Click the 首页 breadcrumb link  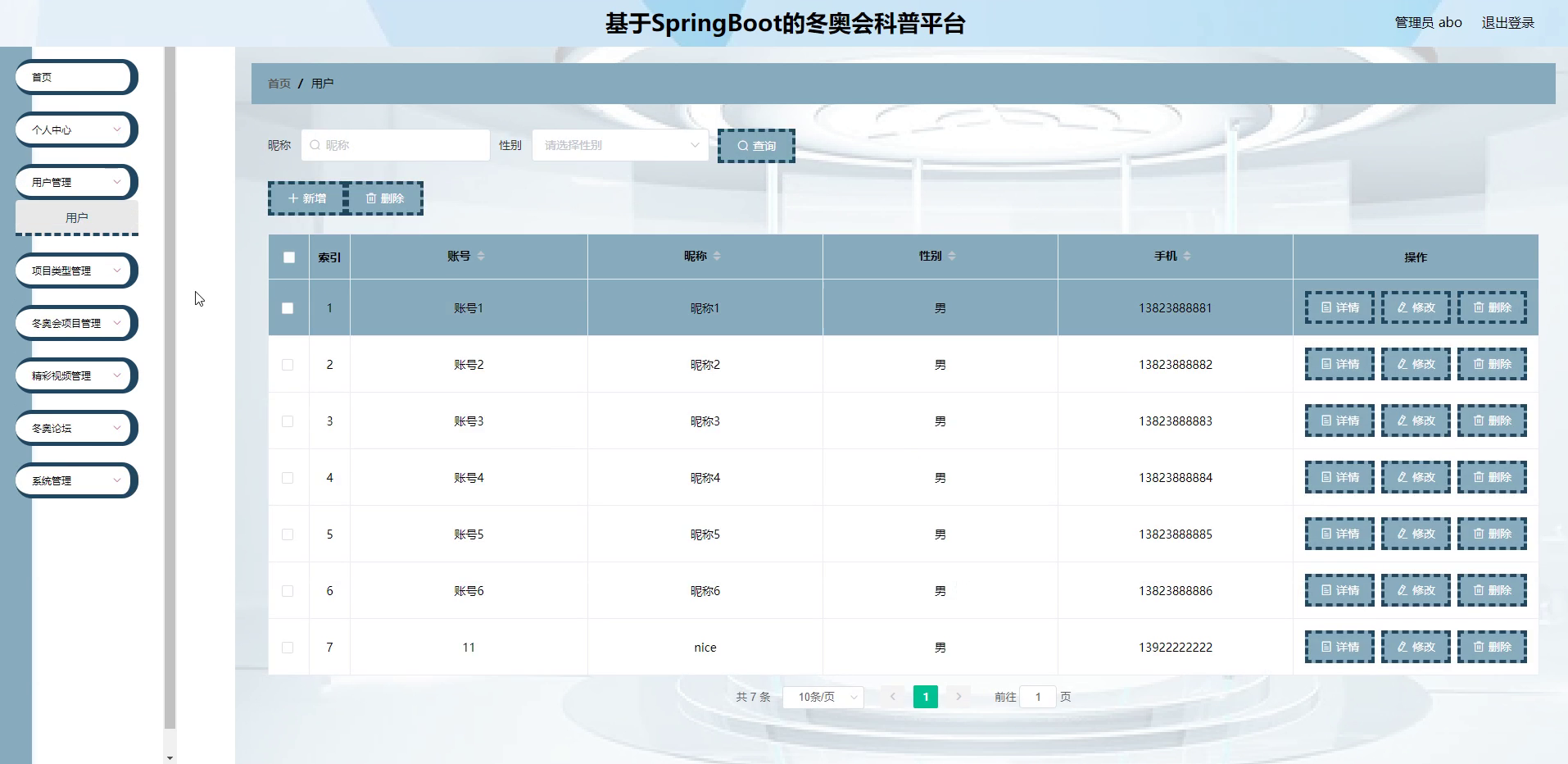(279, 84)
